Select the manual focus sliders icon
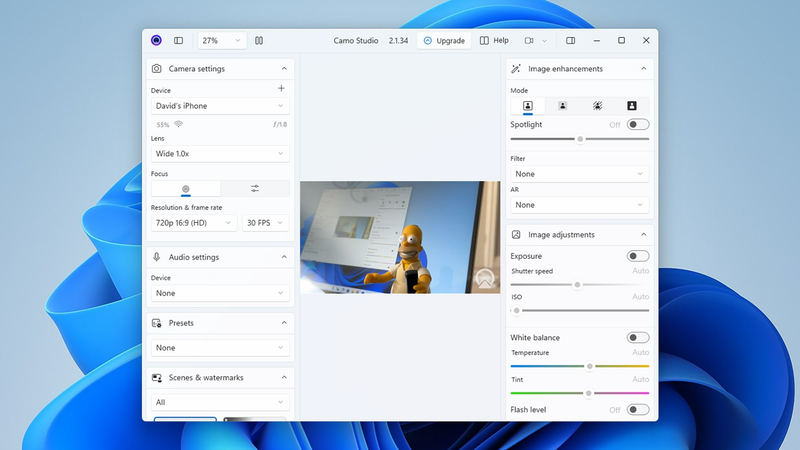 tap(255, 188)
